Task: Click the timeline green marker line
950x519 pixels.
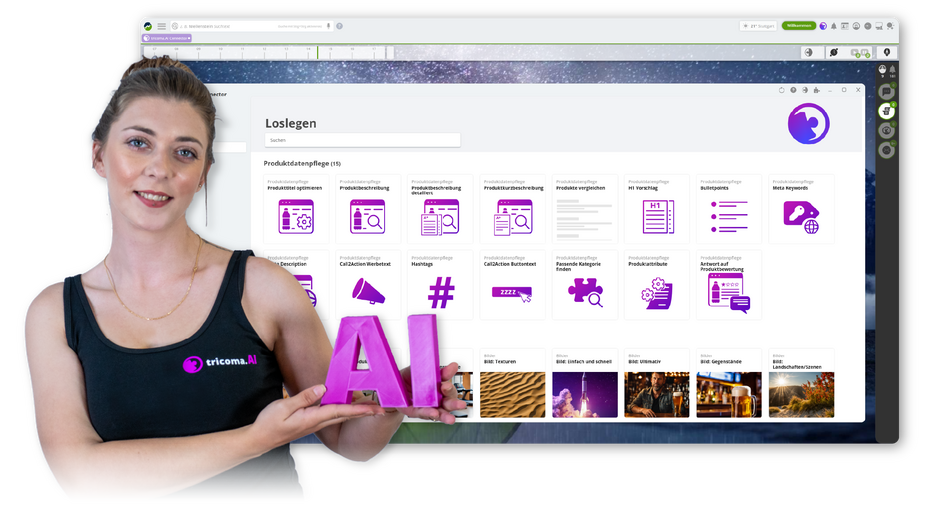Action: [317, 53]
